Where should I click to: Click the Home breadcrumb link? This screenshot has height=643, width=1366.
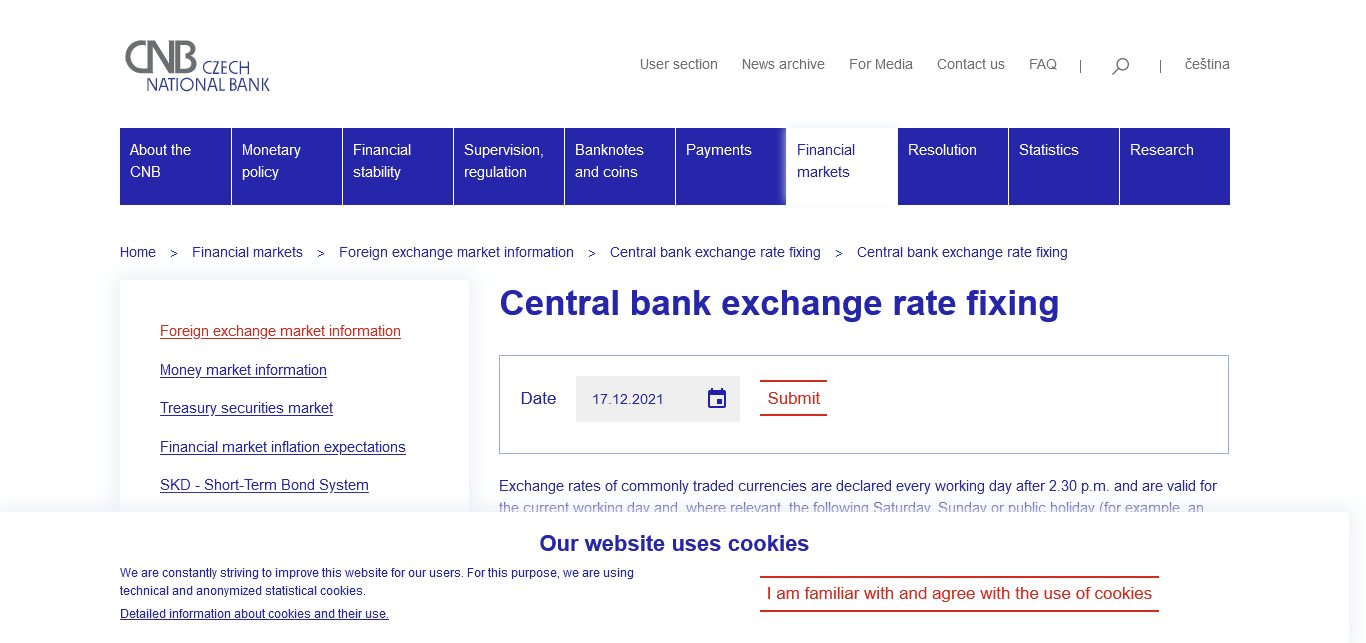138,252
